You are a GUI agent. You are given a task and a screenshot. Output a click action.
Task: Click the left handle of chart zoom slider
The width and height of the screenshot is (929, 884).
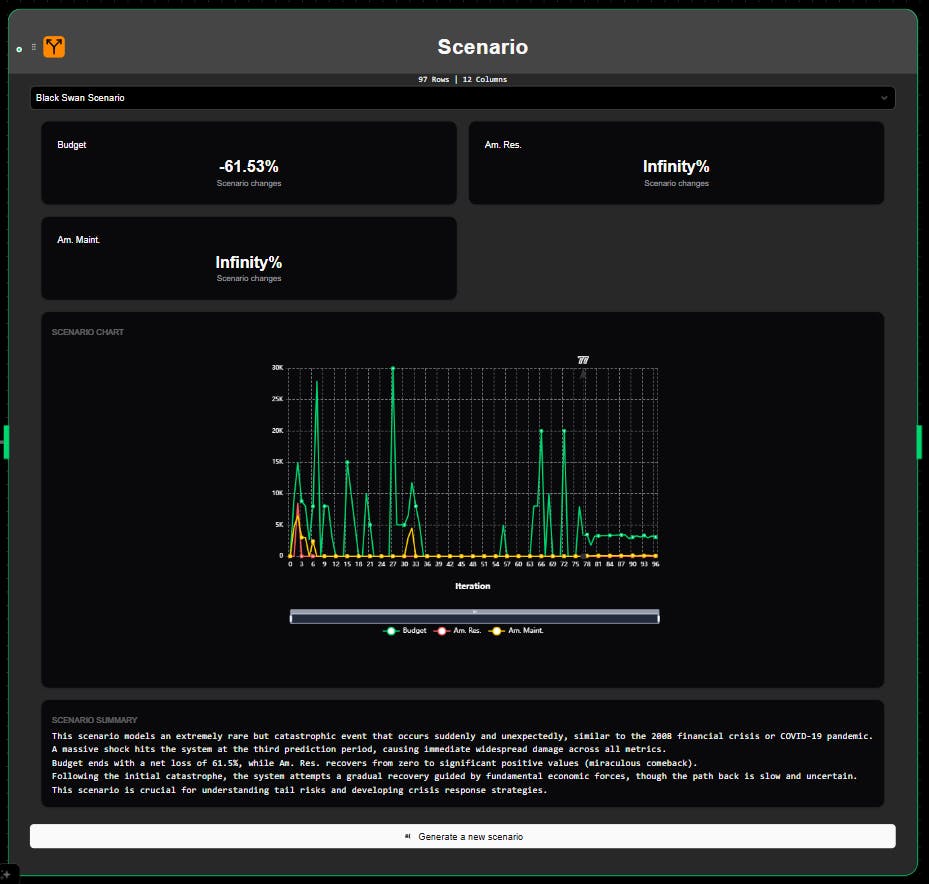click(290, 618)
